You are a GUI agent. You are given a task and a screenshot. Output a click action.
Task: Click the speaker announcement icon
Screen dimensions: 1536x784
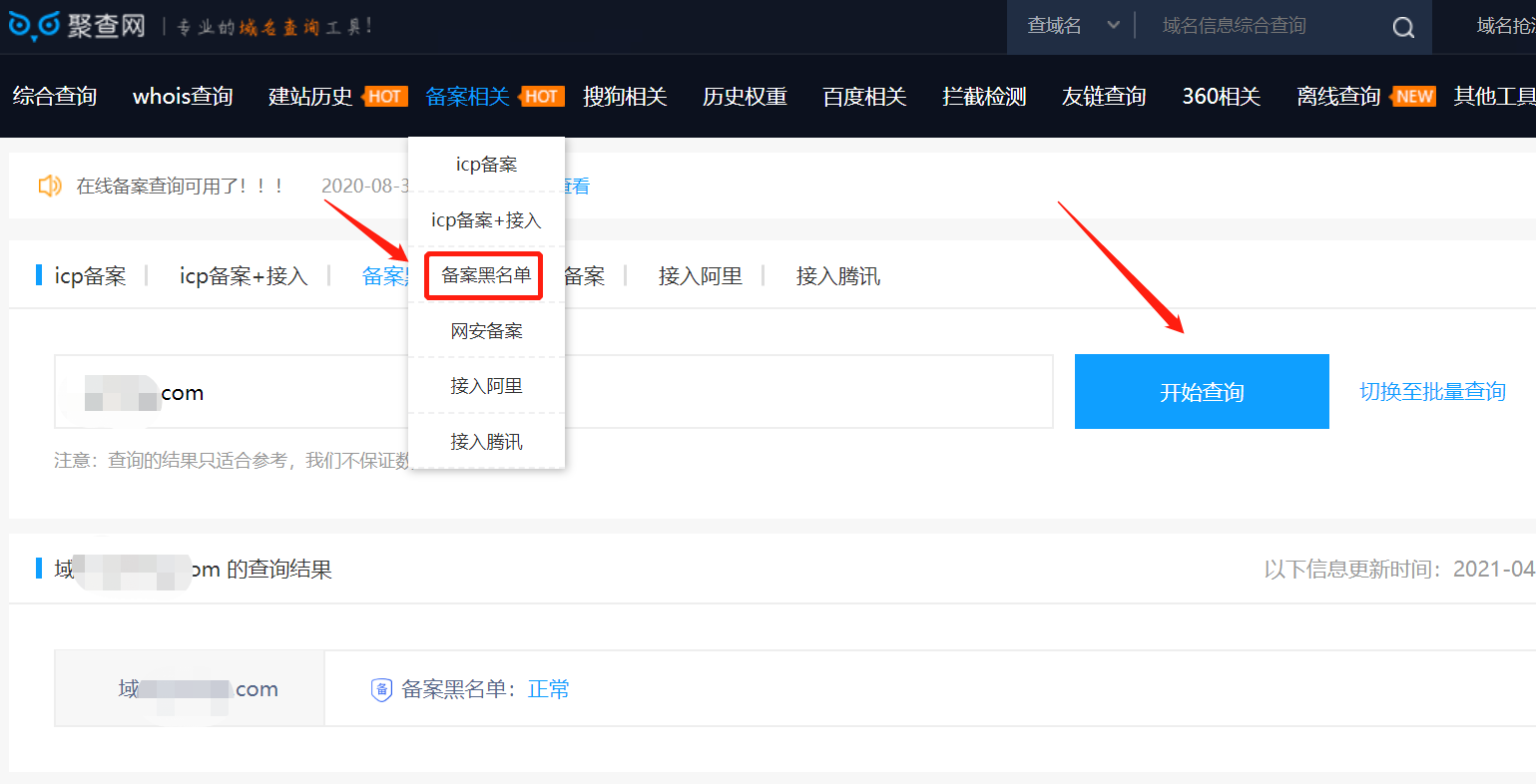click(x=49, y=186)
